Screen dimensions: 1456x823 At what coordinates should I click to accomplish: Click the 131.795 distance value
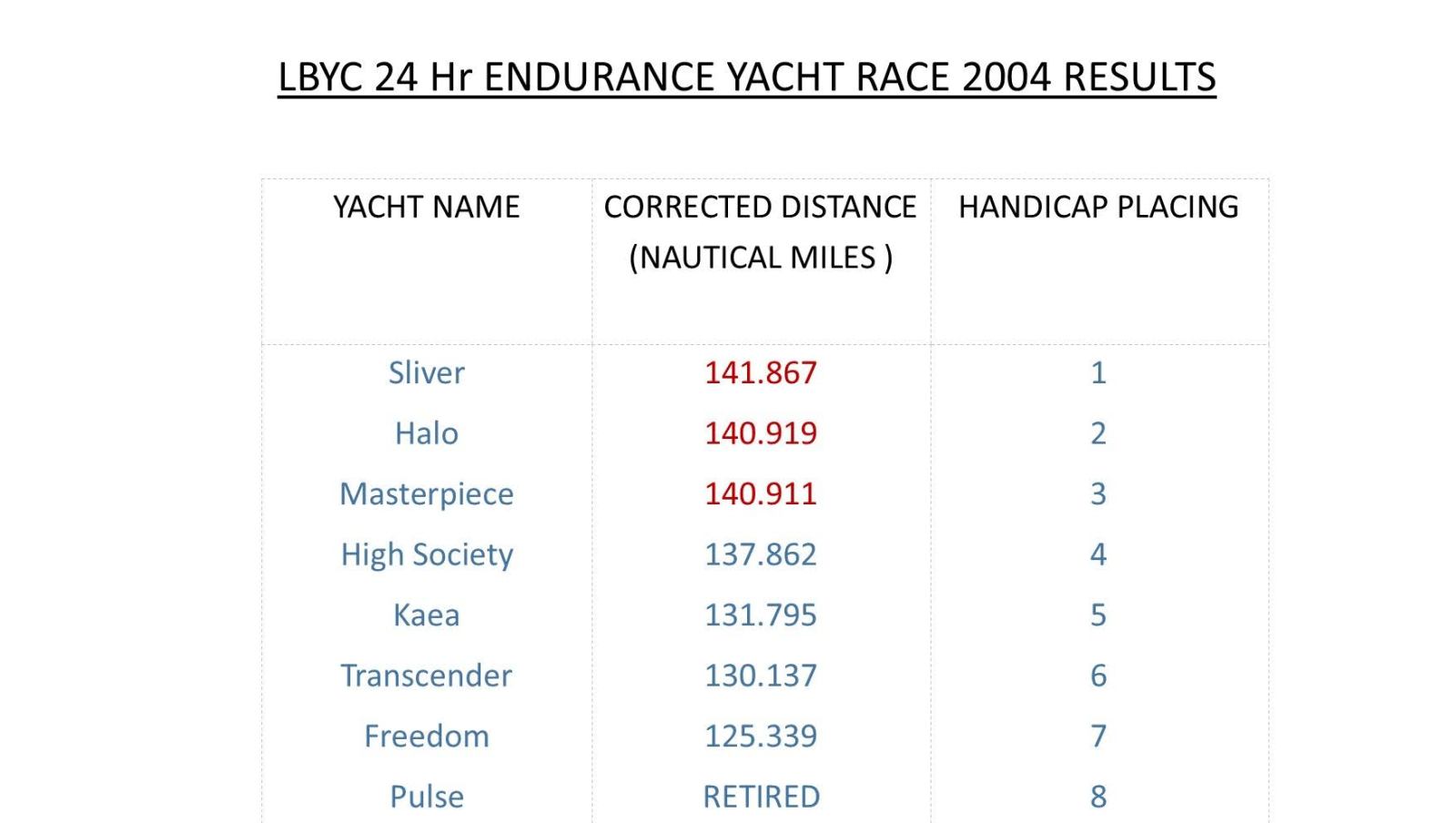761,615
